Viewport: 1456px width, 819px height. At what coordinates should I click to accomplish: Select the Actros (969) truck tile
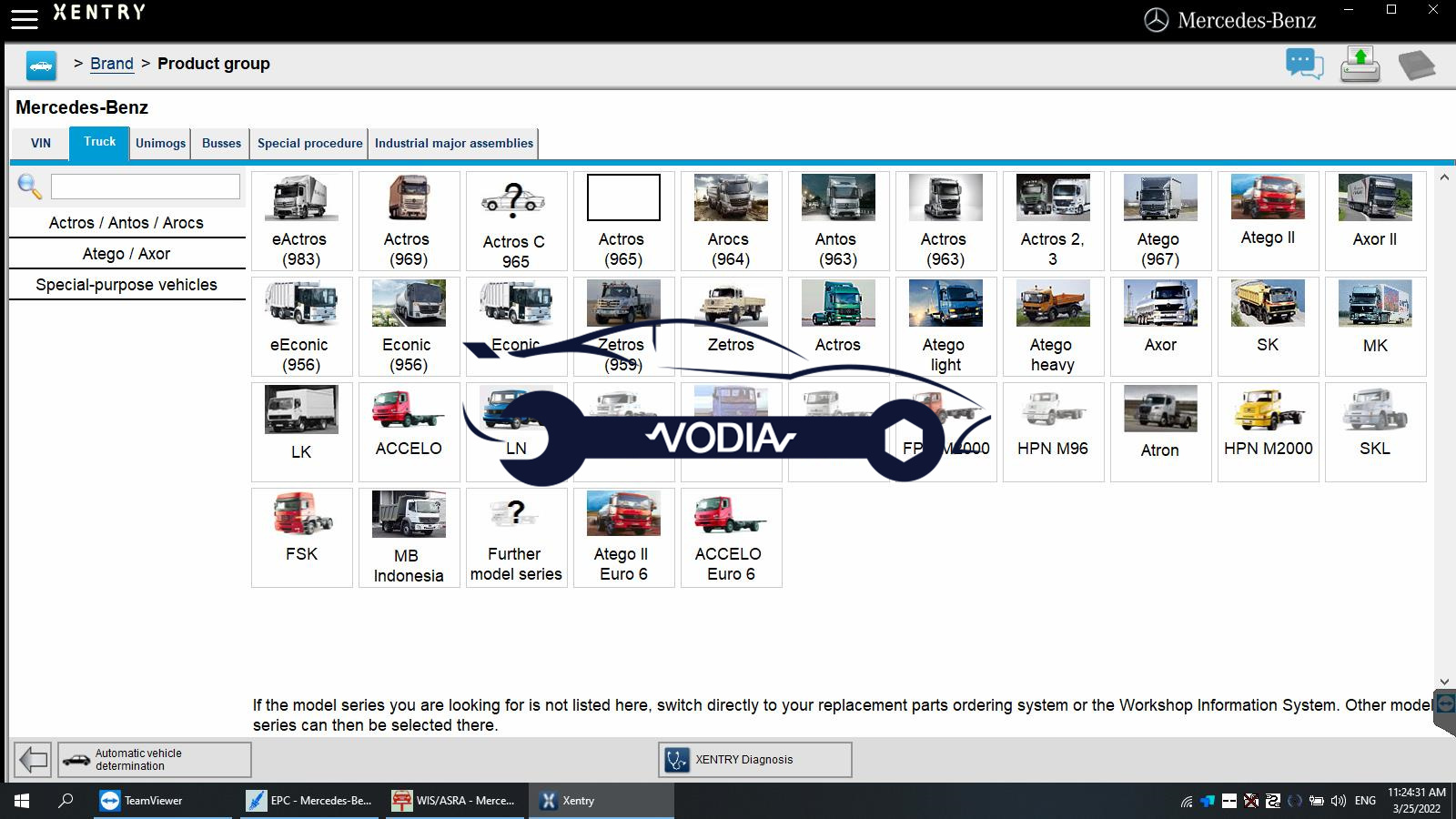(x=409, y=221)
